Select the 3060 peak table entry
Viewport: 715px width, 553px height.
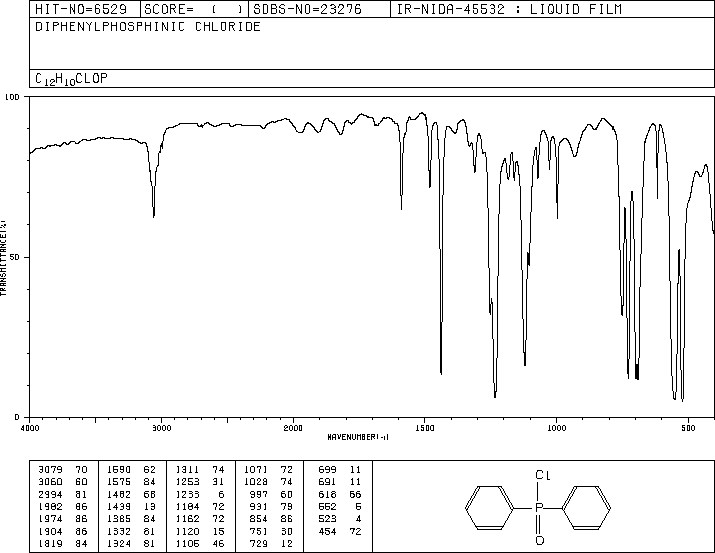point(62,482)
